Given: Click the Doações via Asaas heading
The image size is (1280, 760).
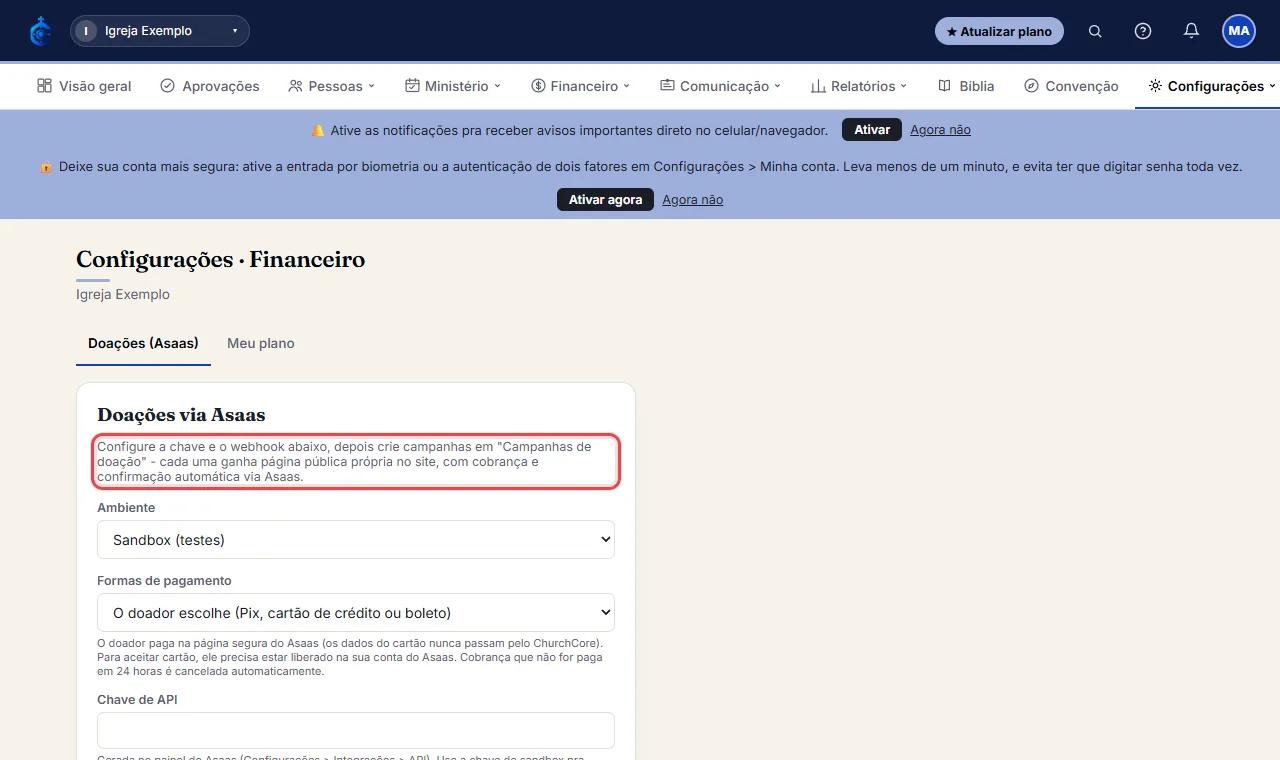Looking at the screenshot, I should point(181,414).
